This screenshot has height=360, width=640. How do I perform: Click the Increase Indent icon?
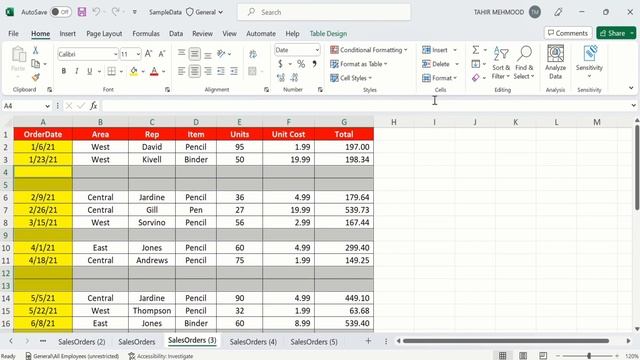[x=234, y=71]
